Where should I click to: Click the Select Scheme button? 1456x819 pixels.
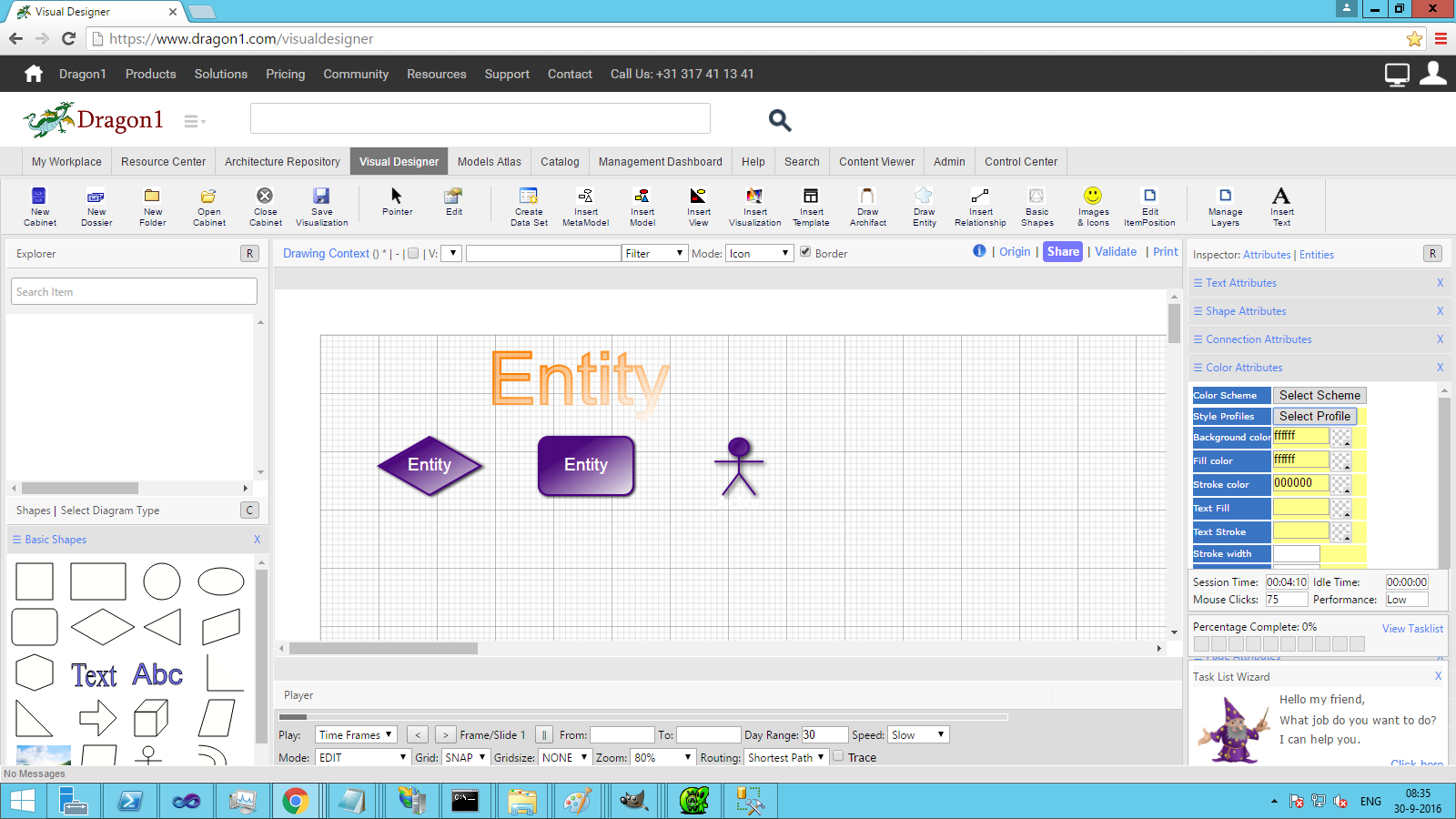tap(1319, 395)
